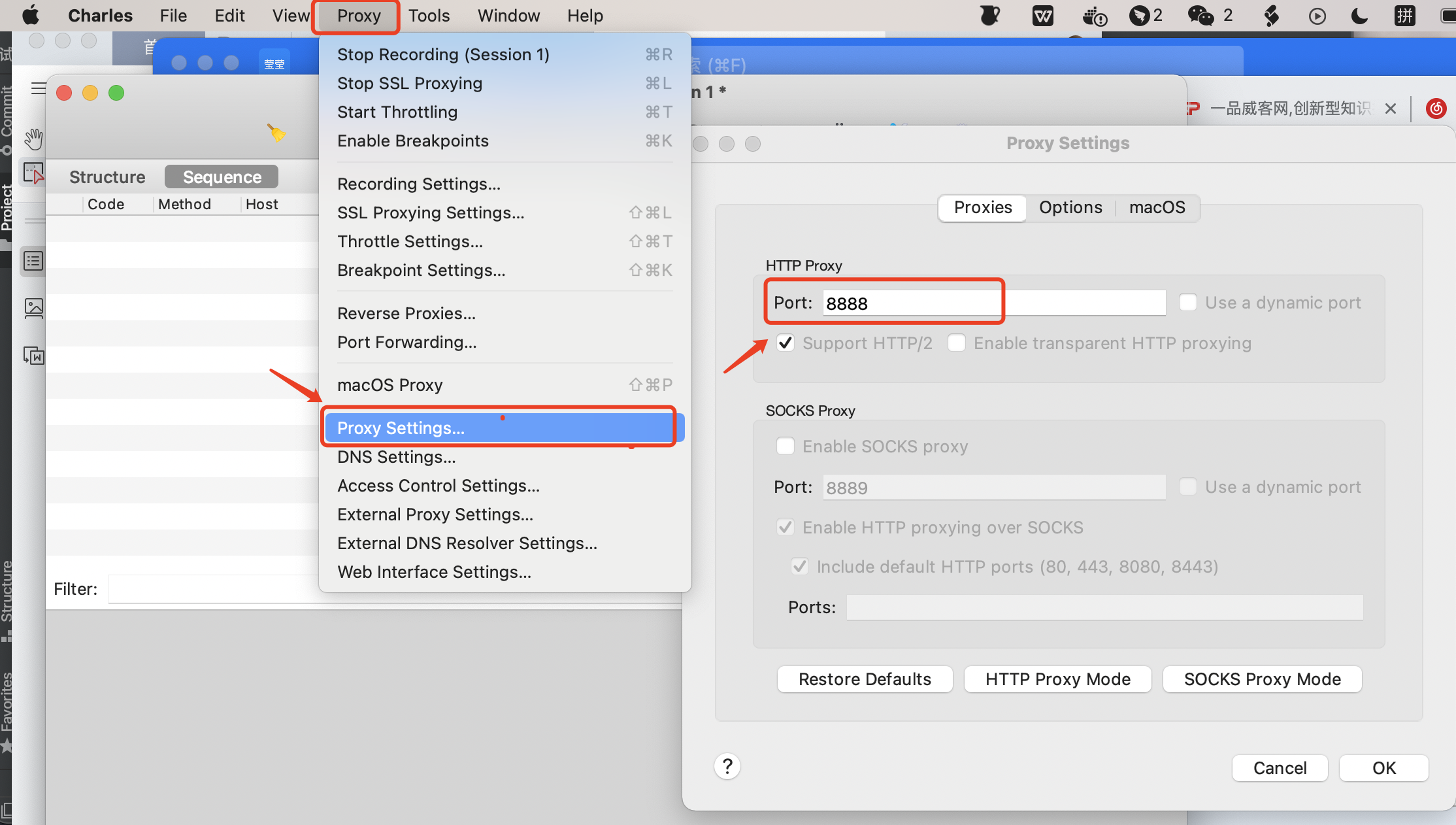Click the broom clear-session icon in Charles
Image resolution: width=1456 pixels, height=825 pixels.
276,132
